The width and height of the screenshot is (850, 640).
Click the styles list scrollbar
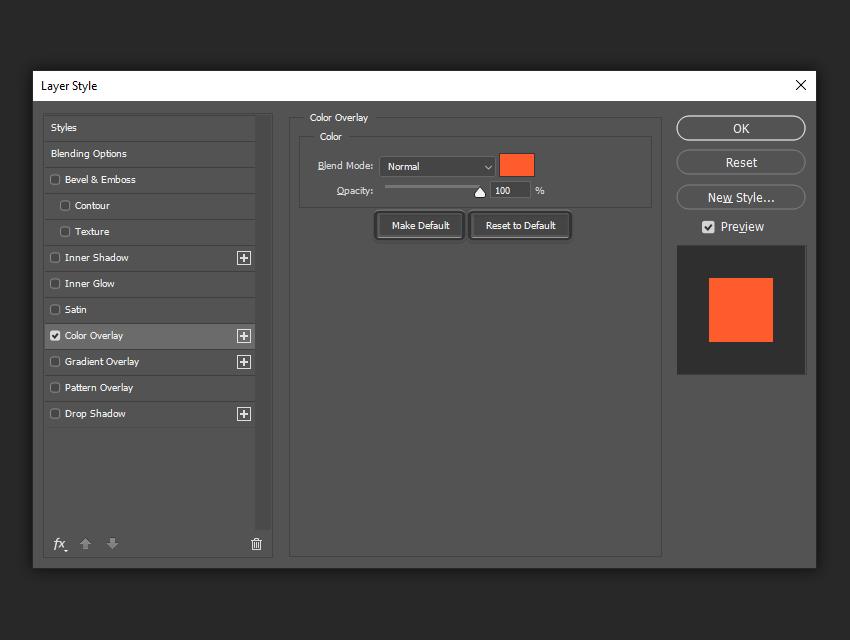pos(263,322)
